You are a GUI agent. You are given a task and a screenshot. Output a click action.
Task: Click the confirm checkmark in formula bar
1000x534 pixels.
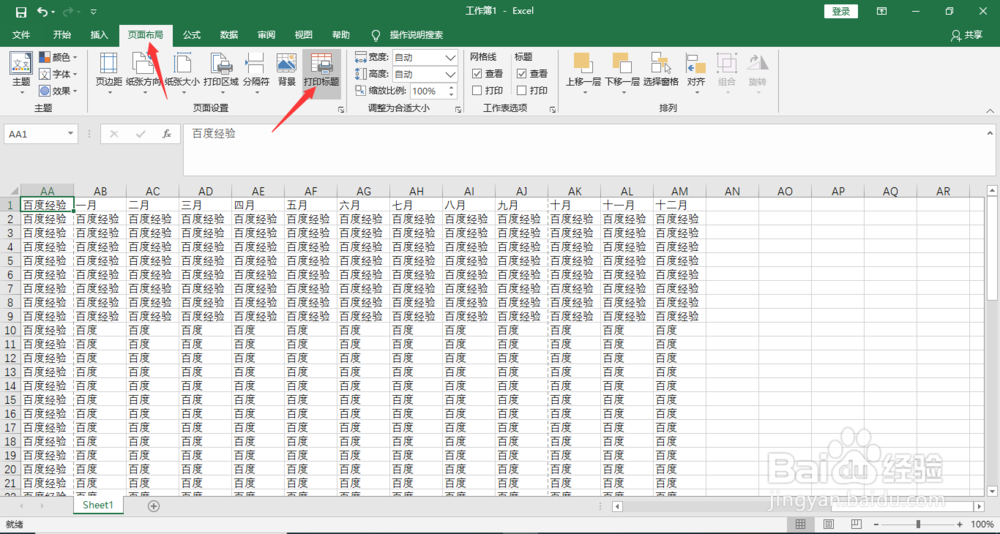point(141,134)
